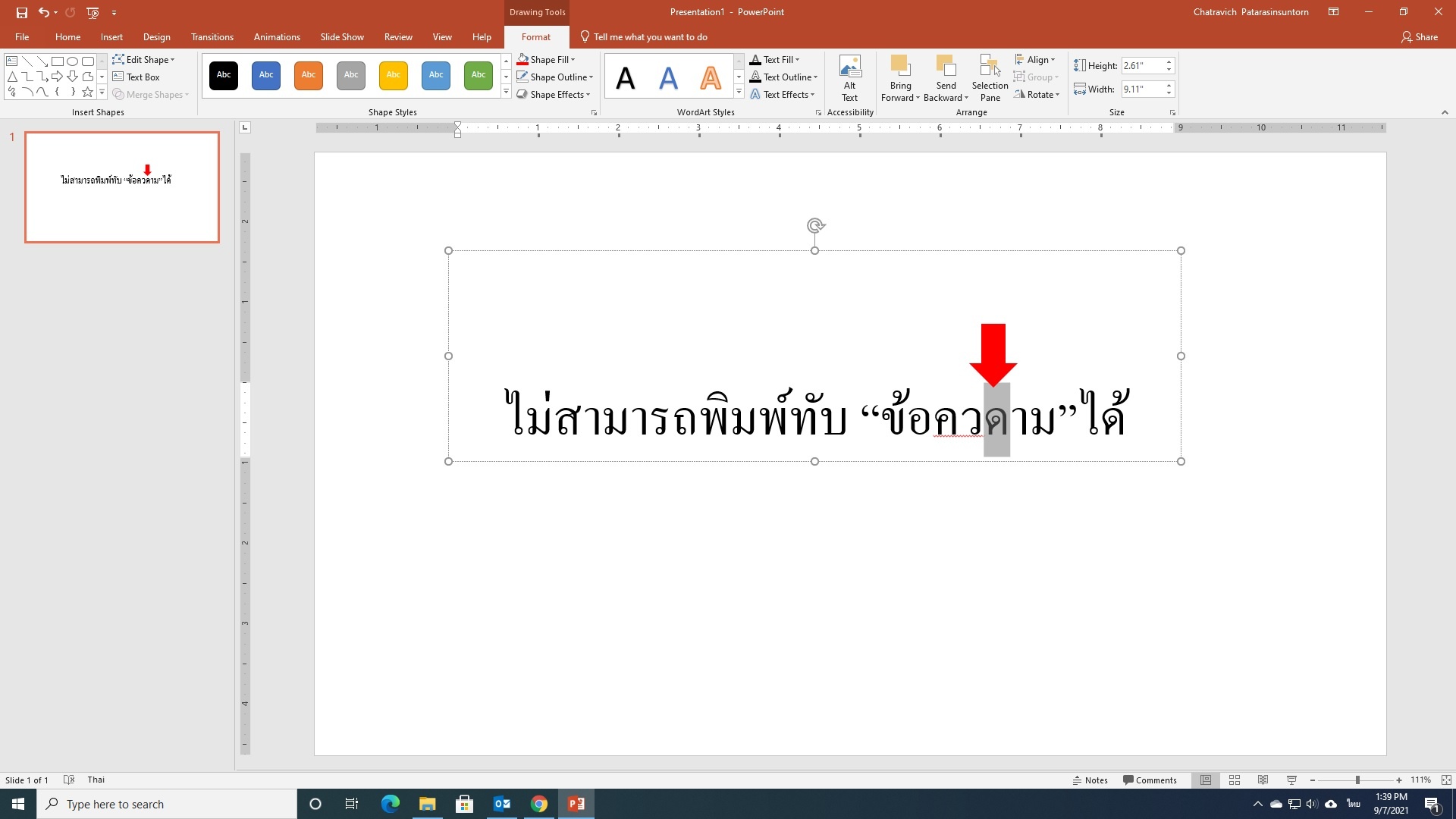Click the Share button

click(x=1420, y=36)
